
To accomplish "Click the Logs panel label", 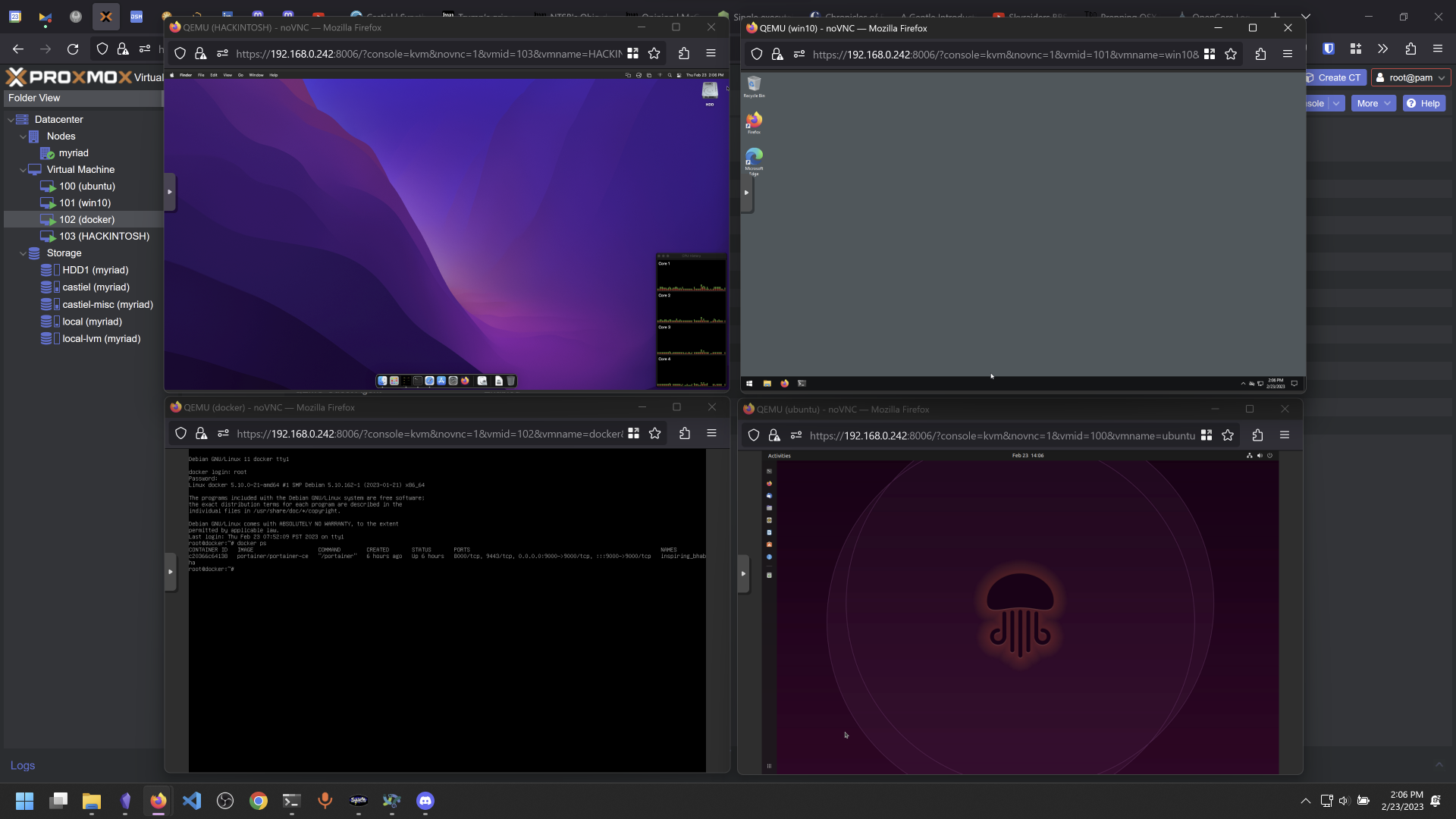I will 23,765.
